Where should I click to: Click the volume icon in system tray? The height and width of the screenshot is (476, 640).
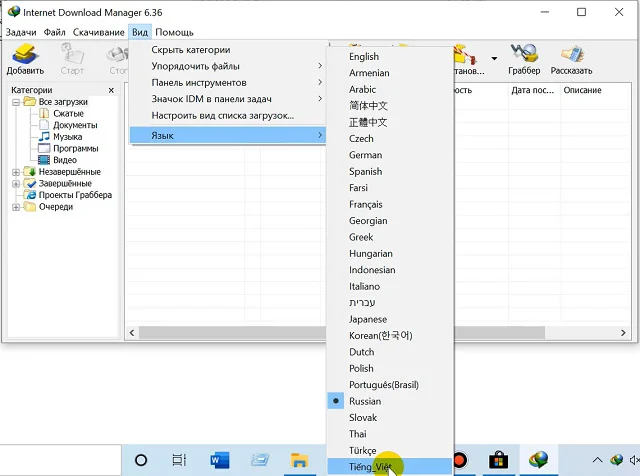point(634,460)
